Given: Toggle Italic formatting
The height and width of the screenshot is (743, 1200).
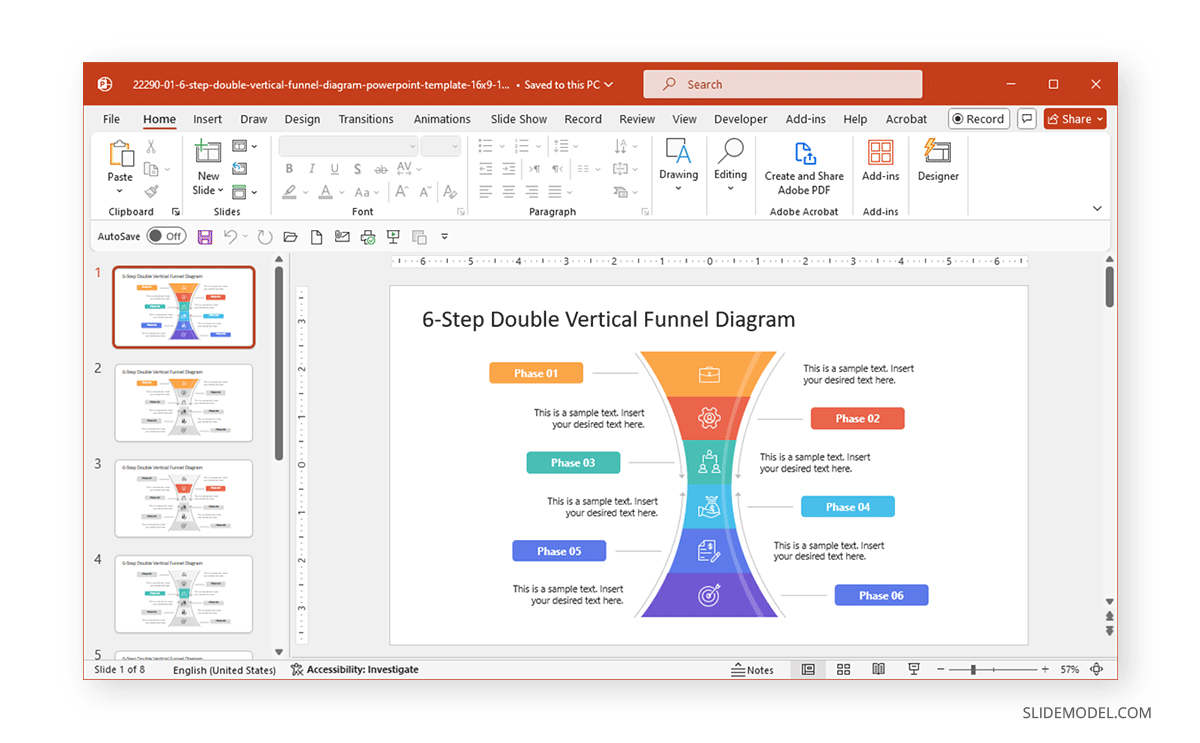Looking at the screenshot, I should [312, 169].
